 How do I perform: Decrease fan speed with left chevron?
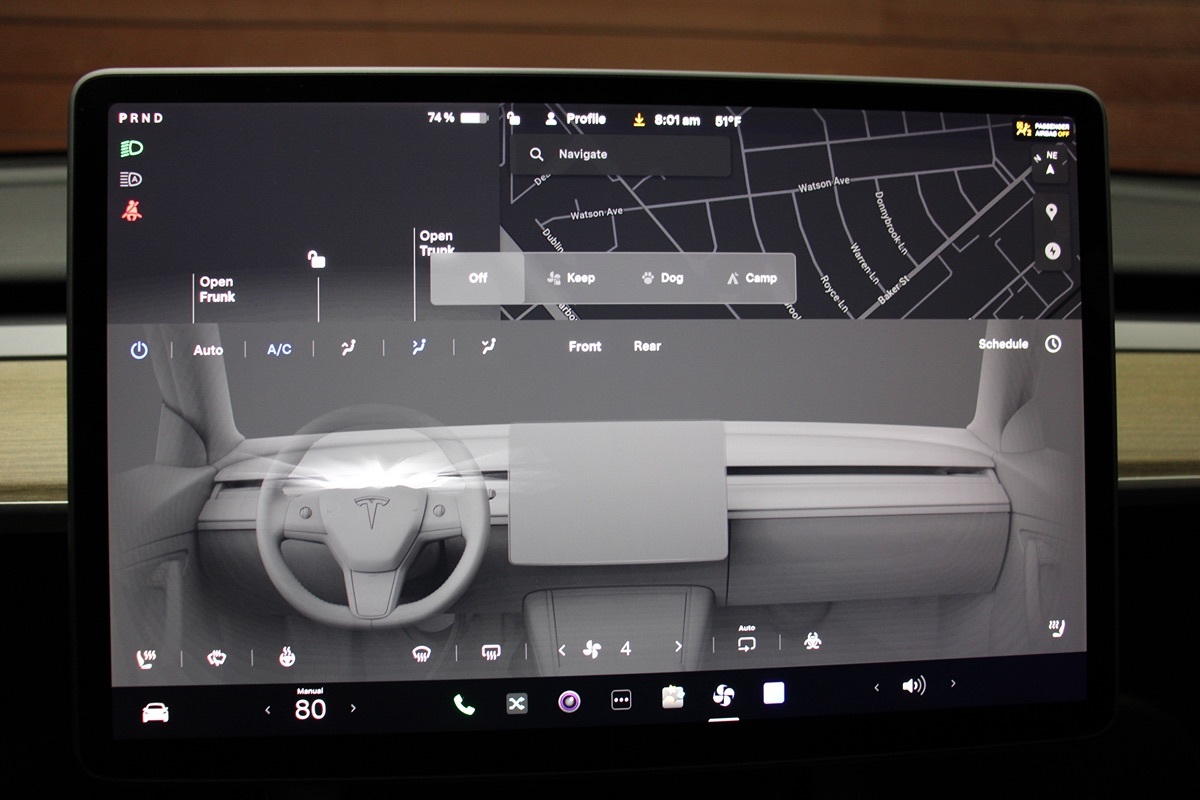click(x=561, y=650)
